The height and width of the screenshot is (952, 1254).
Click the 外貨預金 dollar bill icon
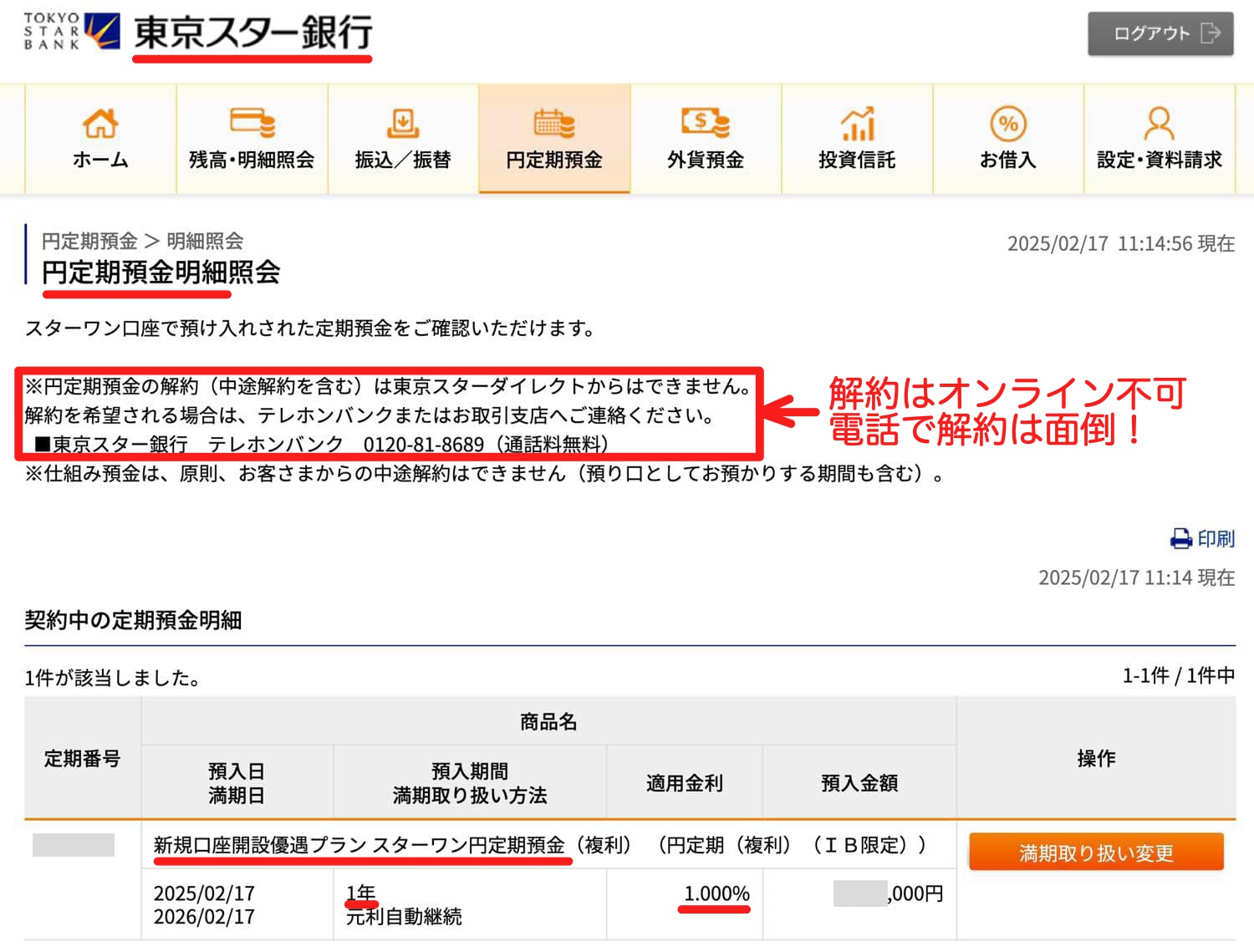(706, 124)
